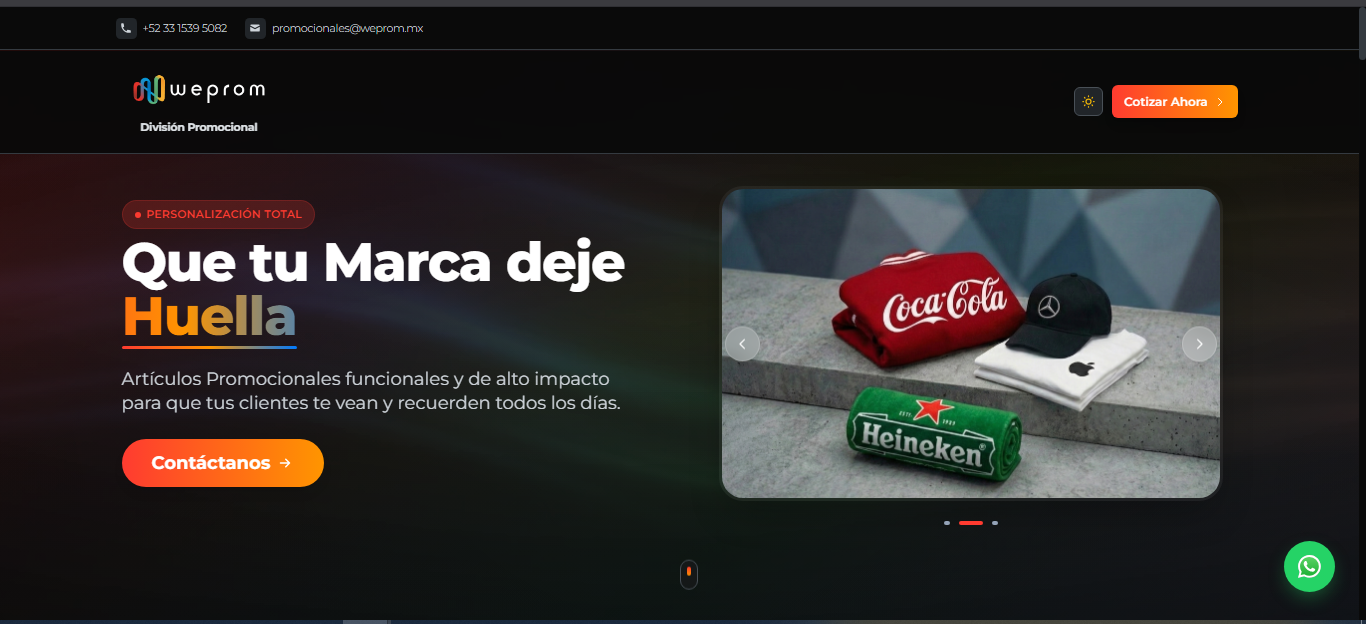
Task: Click the Cotizar Ahora button
Action: click(1174, 101)
